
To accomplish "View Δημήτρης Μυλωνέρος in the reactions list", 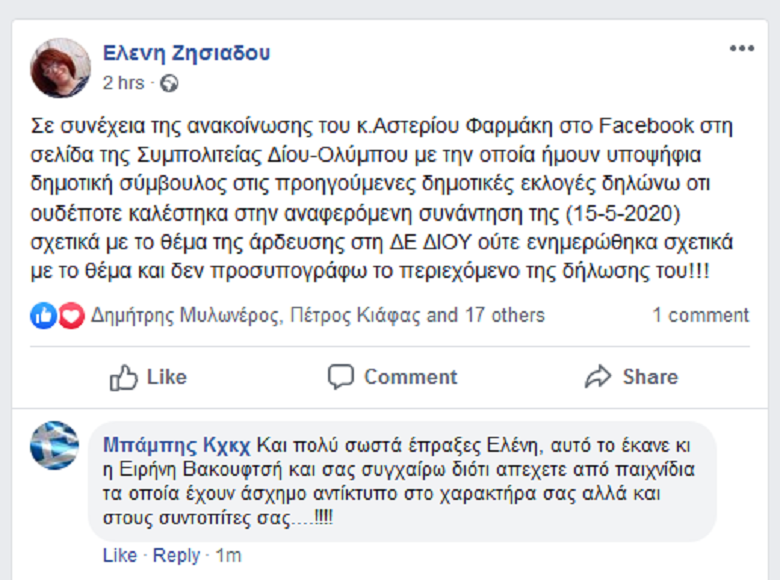I will click(x=184, y=316).
